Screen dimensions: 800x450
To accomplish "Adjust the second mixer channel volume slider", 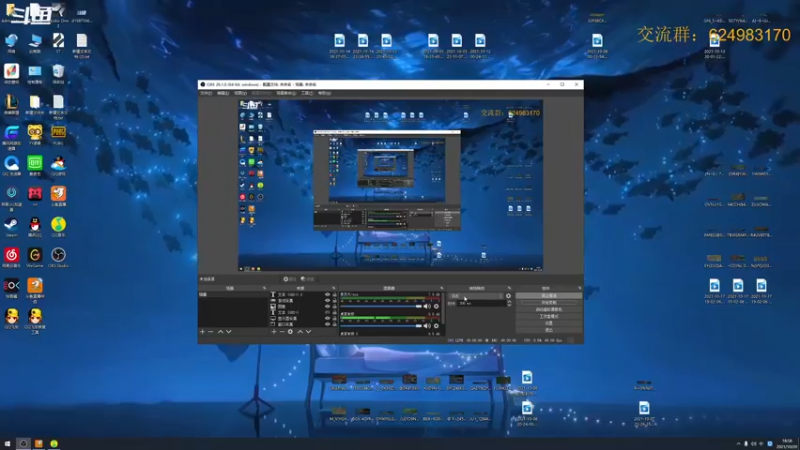I will 381,326.
